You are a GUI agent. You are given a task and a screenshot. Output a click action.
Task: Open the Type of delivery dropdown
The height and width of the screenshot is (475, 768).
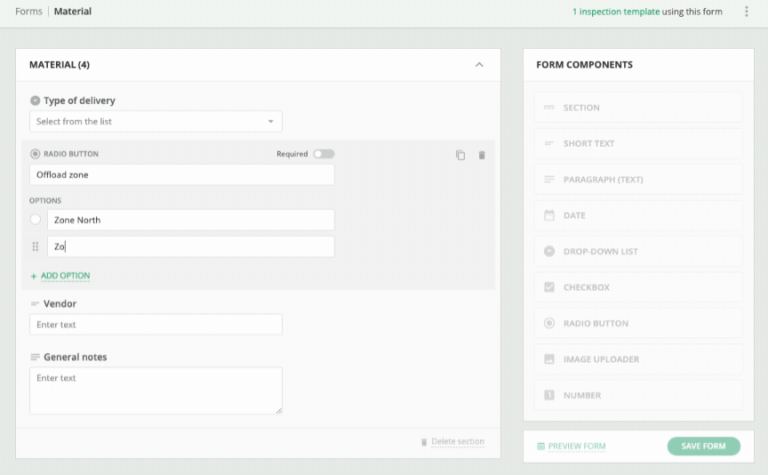coord(155,121)
